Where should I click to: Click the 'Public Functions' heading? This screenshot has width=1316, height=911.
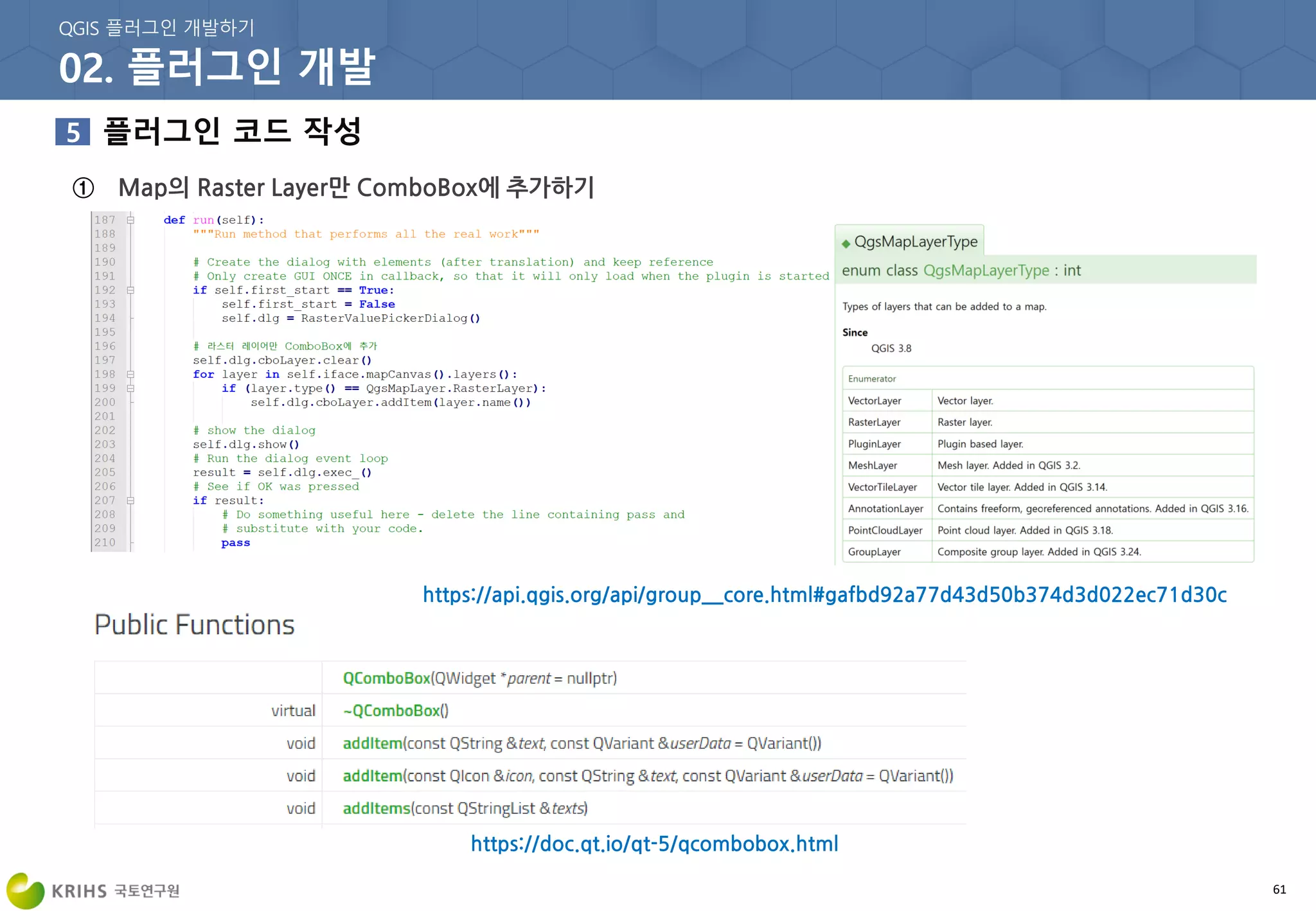tap(194, 625)
